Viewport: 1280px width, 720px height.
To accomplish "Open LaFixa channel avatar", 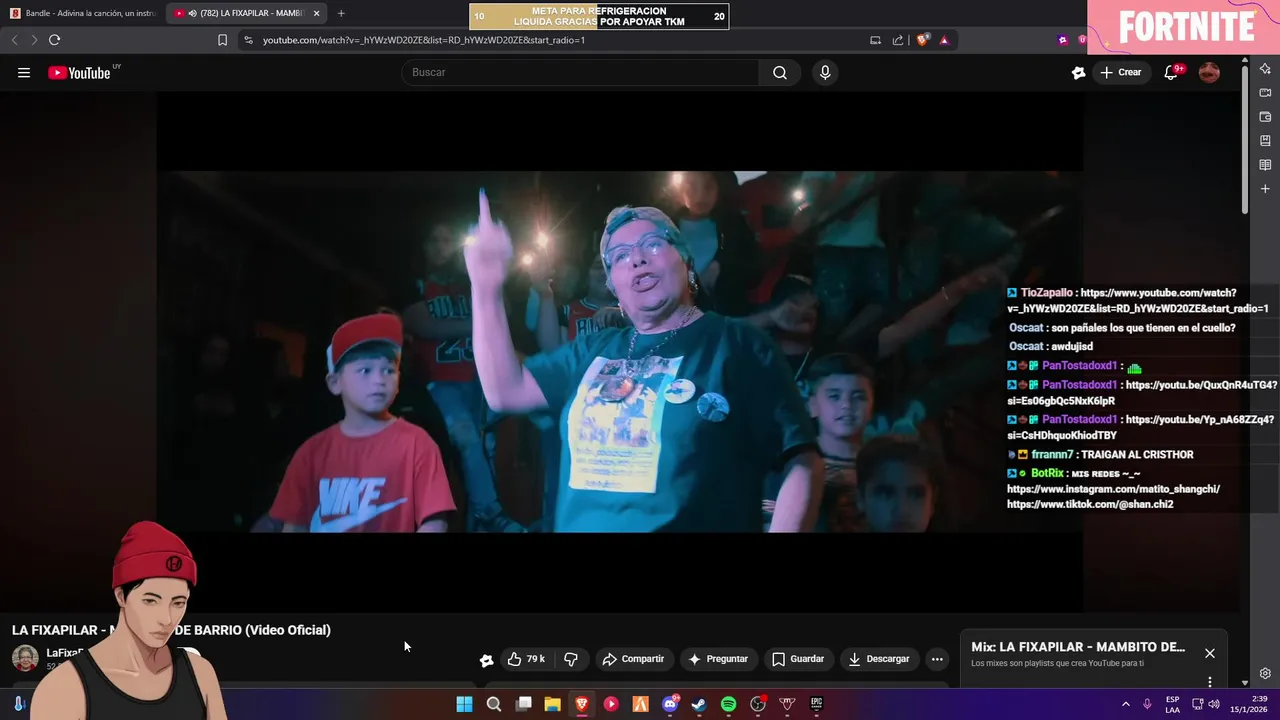I will (25, 659).
